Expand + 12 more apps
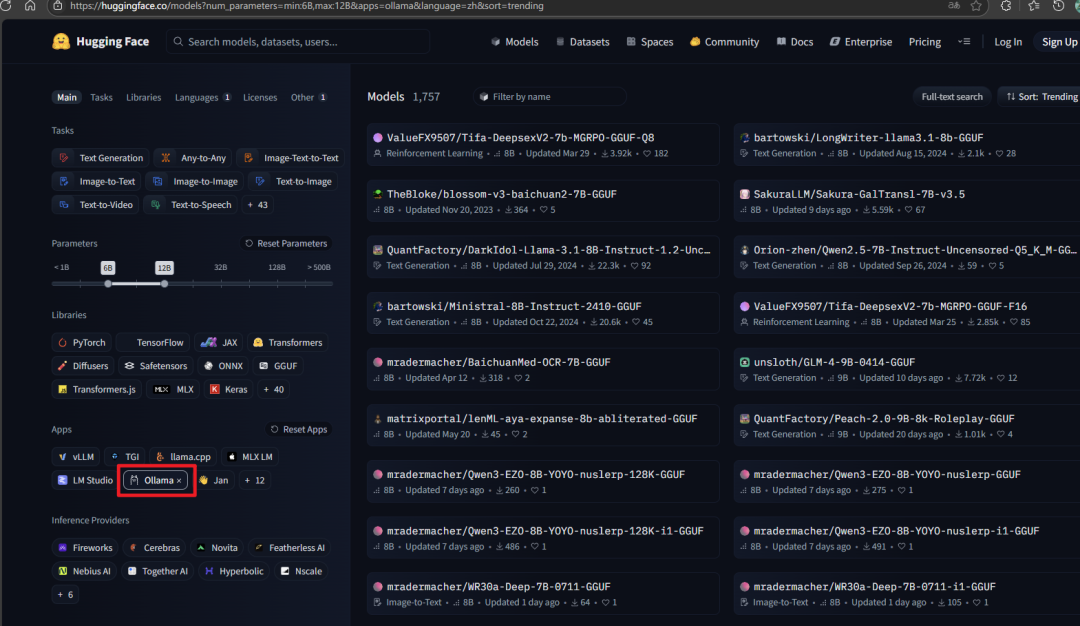1080x626 pixels. 254,480
